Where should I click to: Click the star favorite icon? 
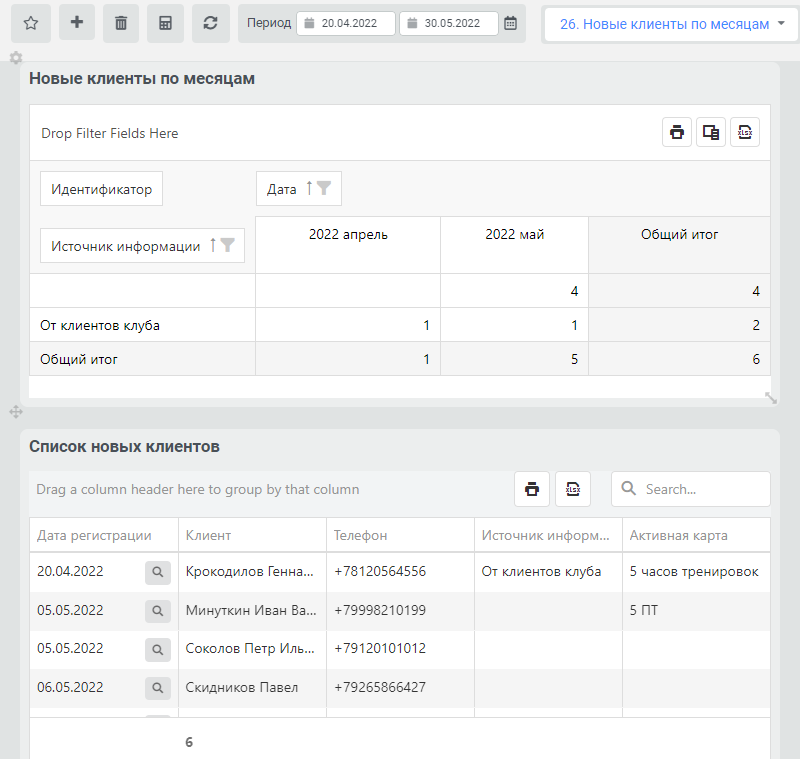(x=31, y=23)
